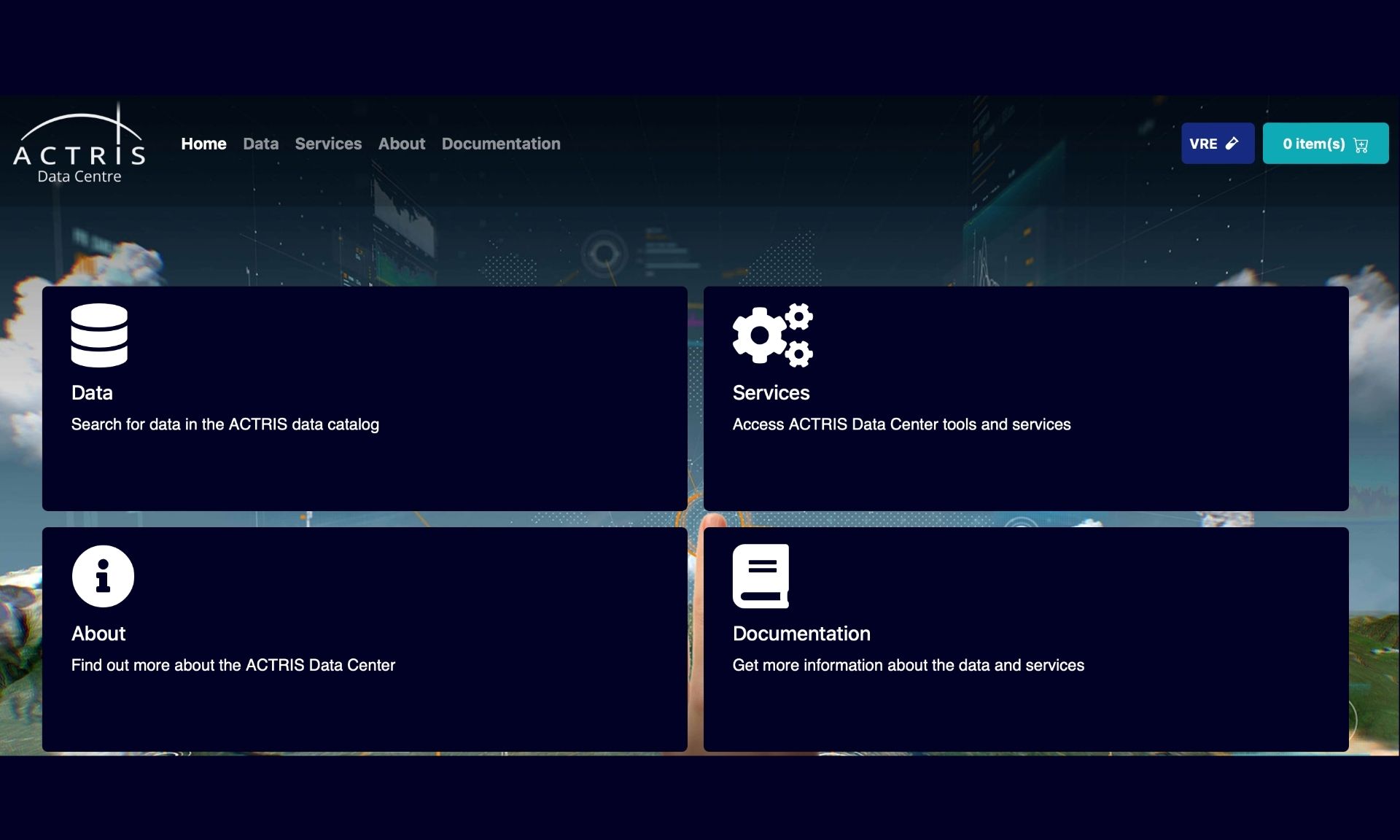
Task: Open the About card heading
Action: click(98, 633)
